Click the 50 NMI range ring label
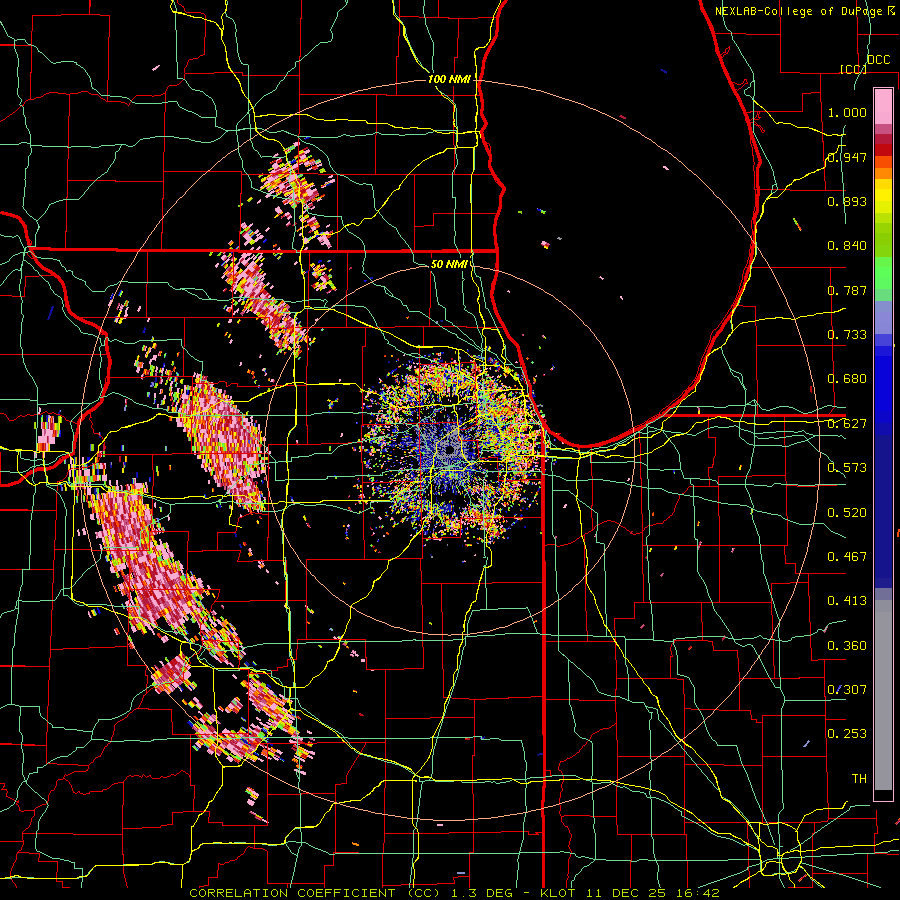900x900 pixels. click(449, 264)
